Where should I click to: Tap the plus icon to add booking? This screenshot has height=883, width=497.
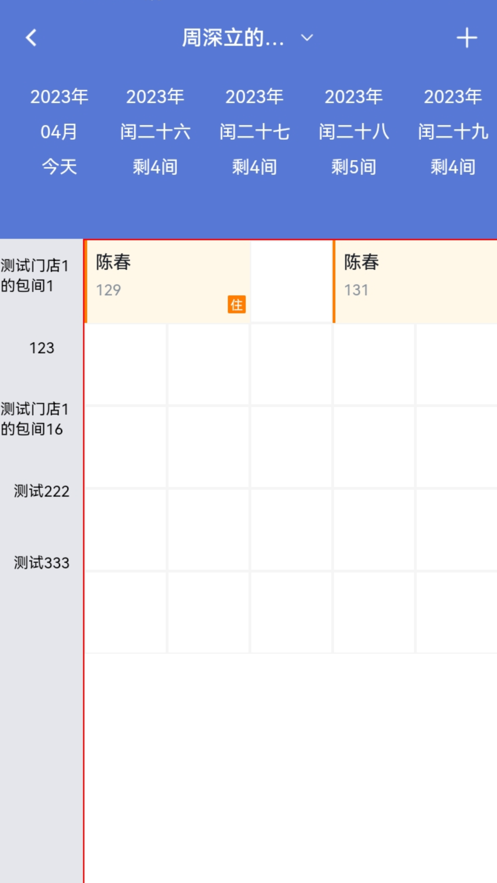[467, 38]
